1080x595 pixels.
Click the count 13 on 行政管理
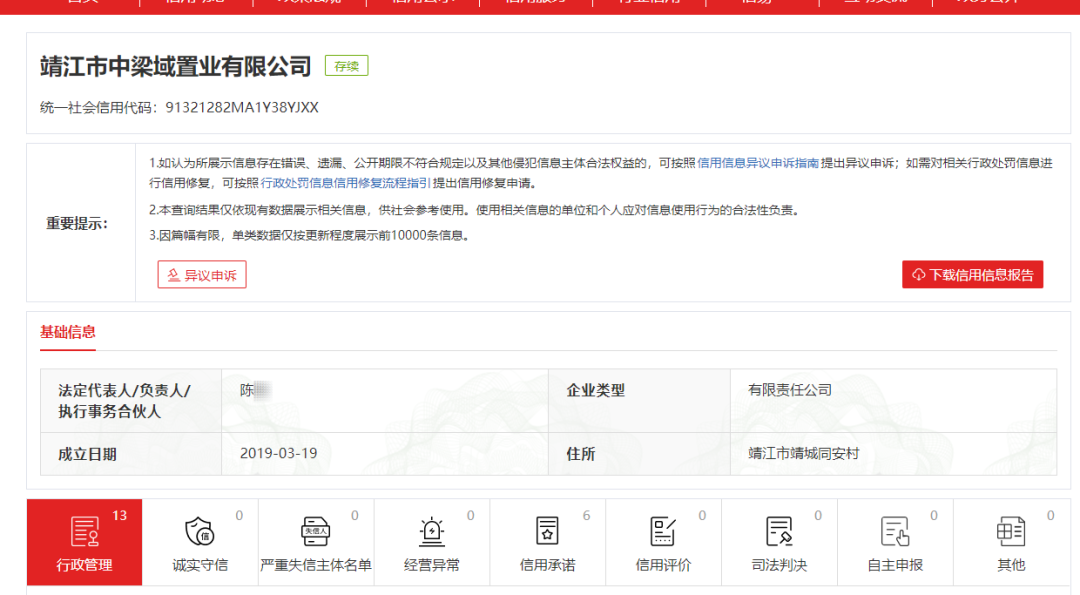click(120, 516)
